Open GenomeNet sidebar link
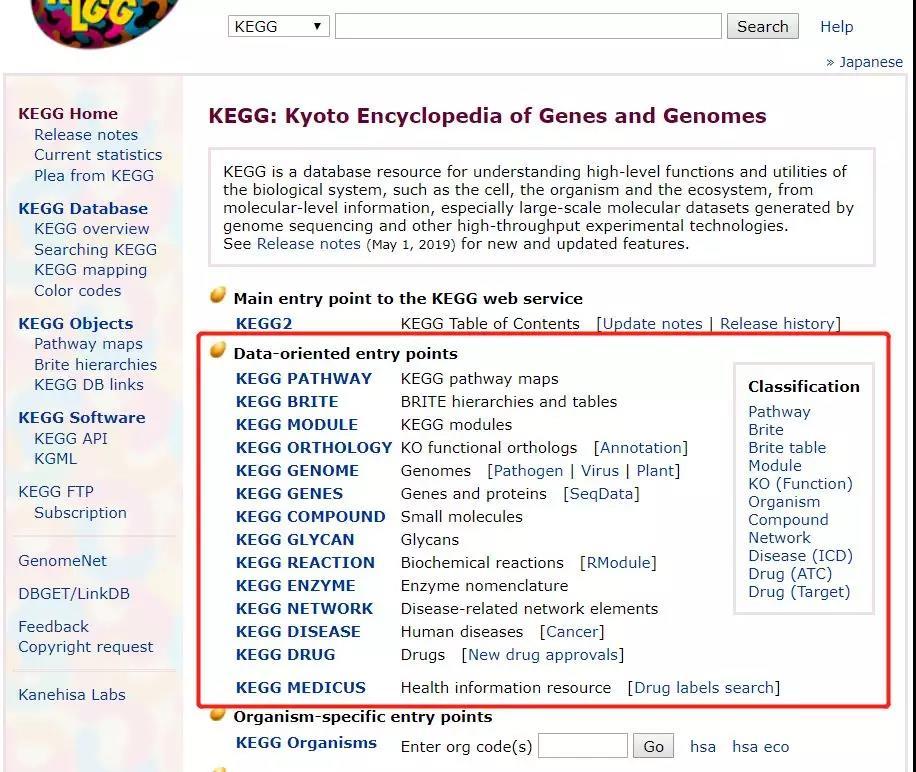The width and height of the screenshot is (916, 772). pos(63,561)
